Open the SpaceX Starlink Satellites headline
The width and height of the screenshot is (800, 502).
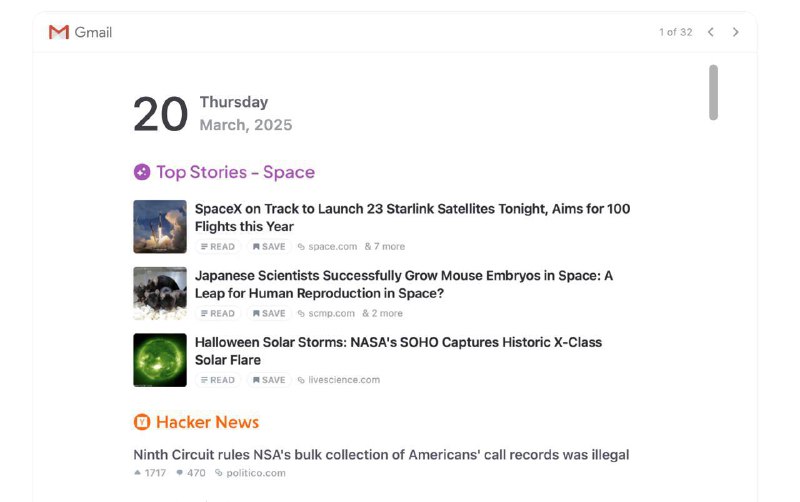[412, 217]
